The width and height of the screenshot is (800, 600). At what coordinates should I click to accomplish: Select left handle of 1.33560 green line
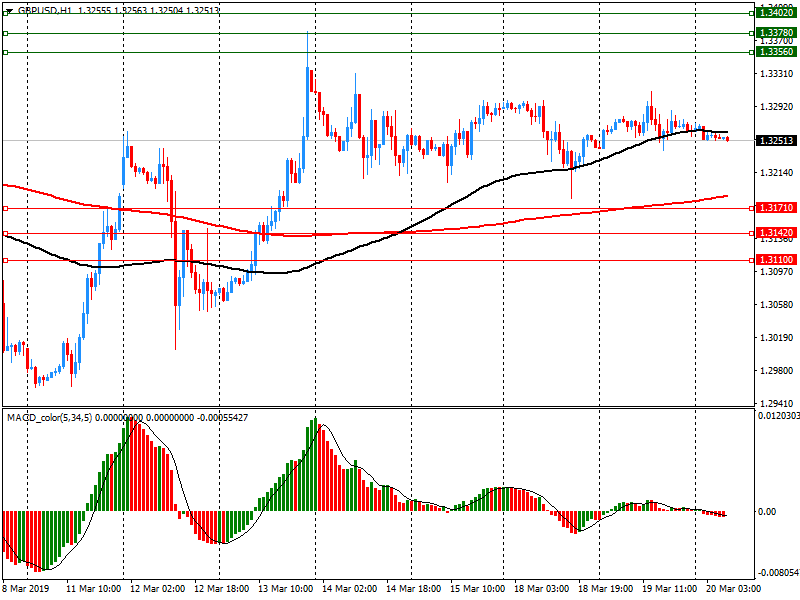[x=6, y=52]
